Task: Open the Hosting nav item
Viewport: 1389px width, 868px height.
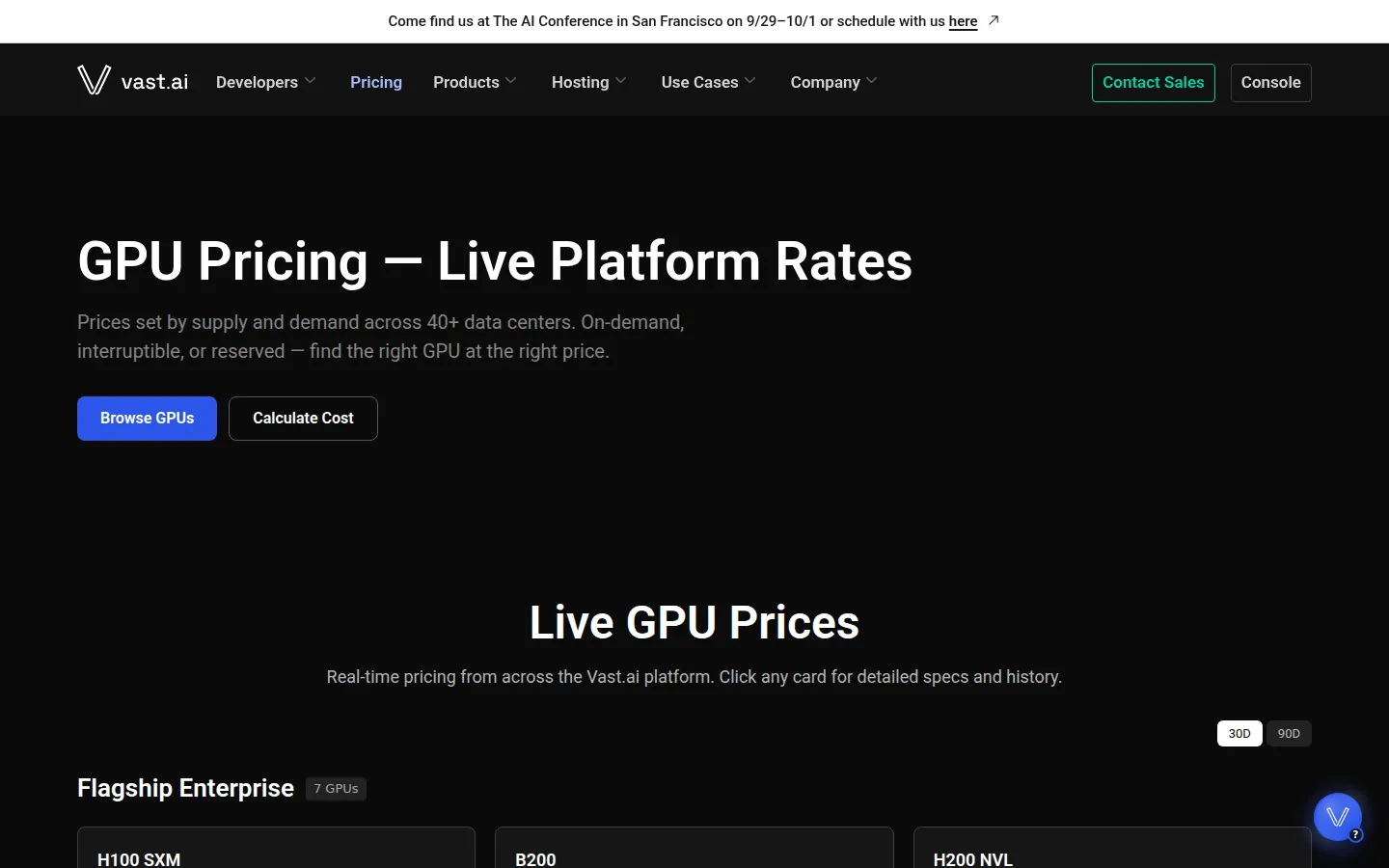Action: [580, 82]
